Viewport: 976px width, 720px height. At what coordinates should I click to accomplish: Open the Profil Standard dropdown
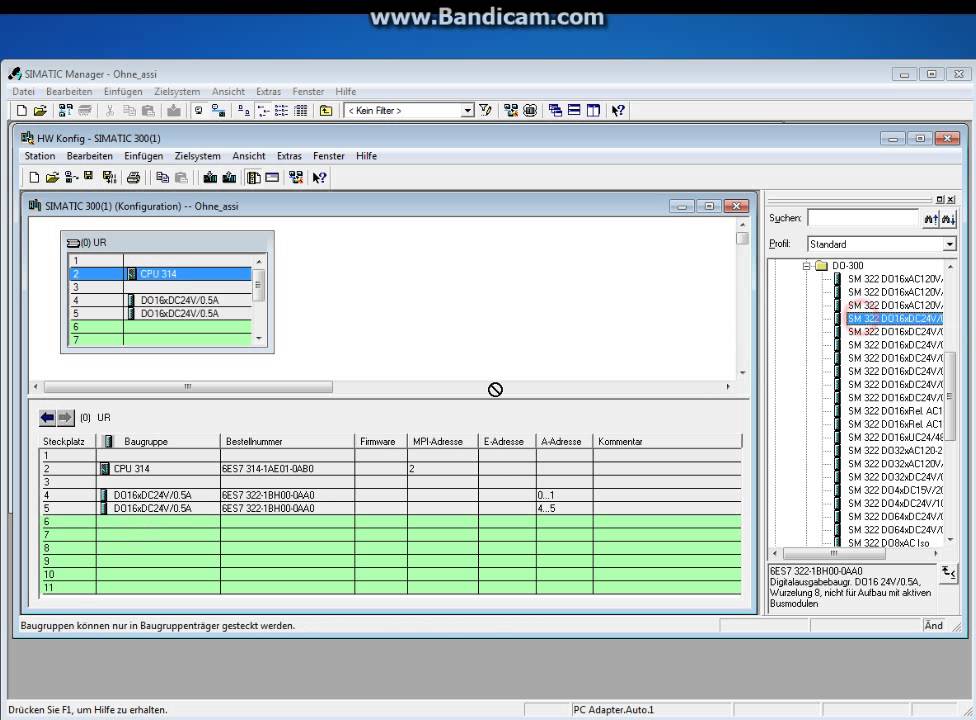point(949,245)
